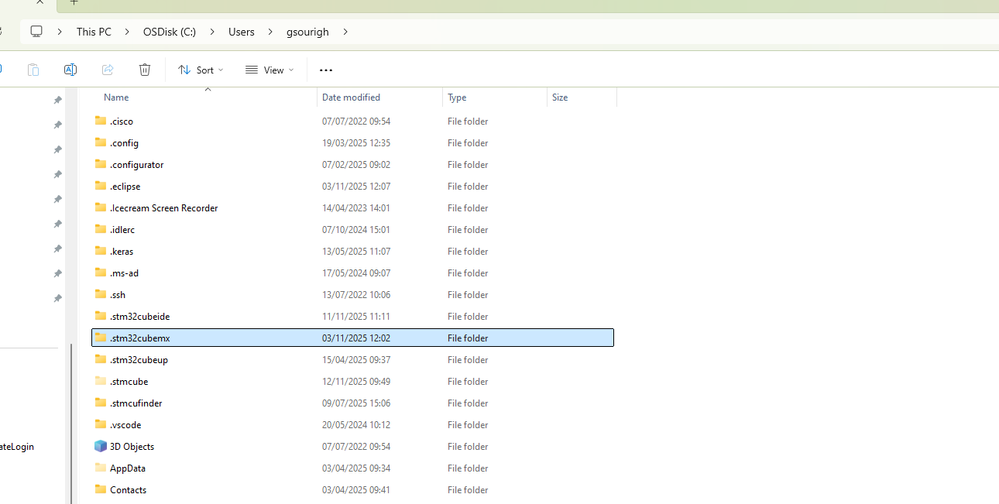Expand the chevron after OSDisk (C:)
The image size is (999, 504).
[x=212, y=31]
